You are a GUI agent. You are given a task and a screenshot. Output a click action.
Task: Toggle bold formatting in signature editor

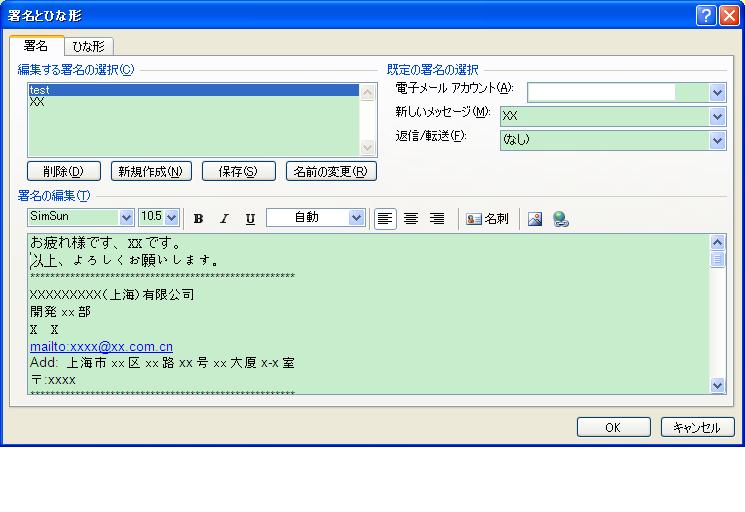[199, 218]
